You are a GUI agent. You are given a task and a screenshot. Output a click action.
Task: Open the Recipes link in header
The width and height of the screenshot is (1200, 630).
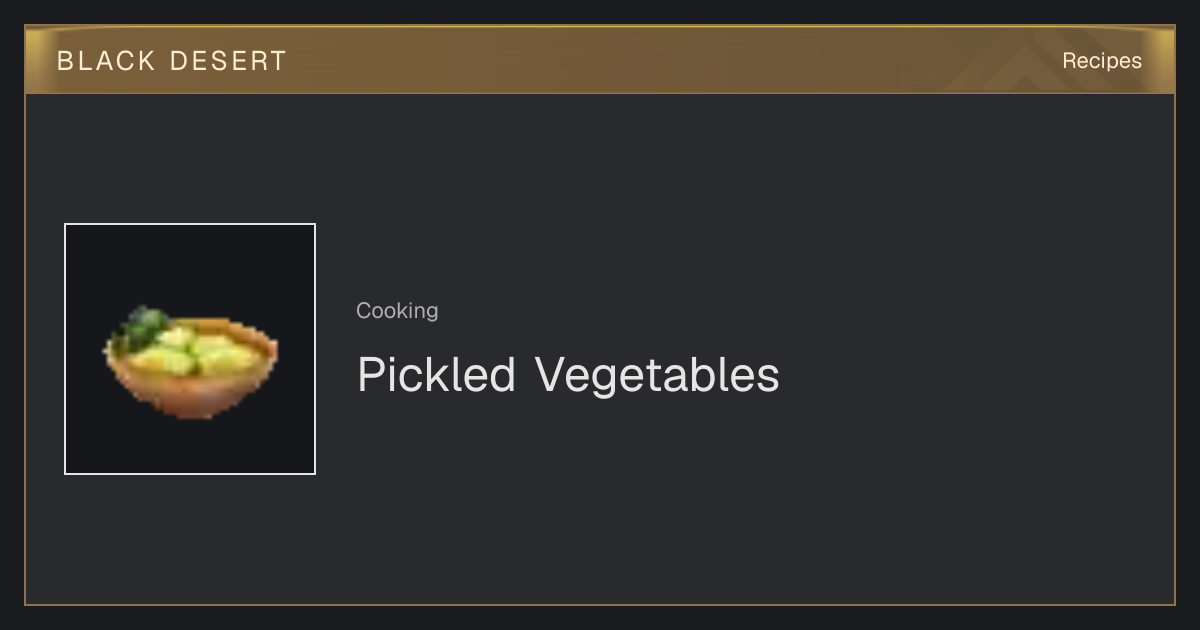coord(1101,61)
